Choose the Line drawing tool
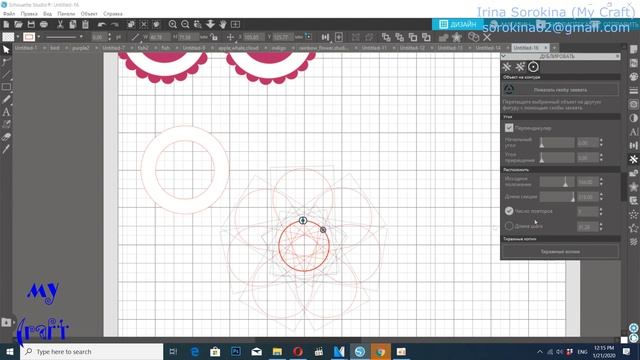The width and height of the screenshot is (640, 360). click(x=6, y=75)
